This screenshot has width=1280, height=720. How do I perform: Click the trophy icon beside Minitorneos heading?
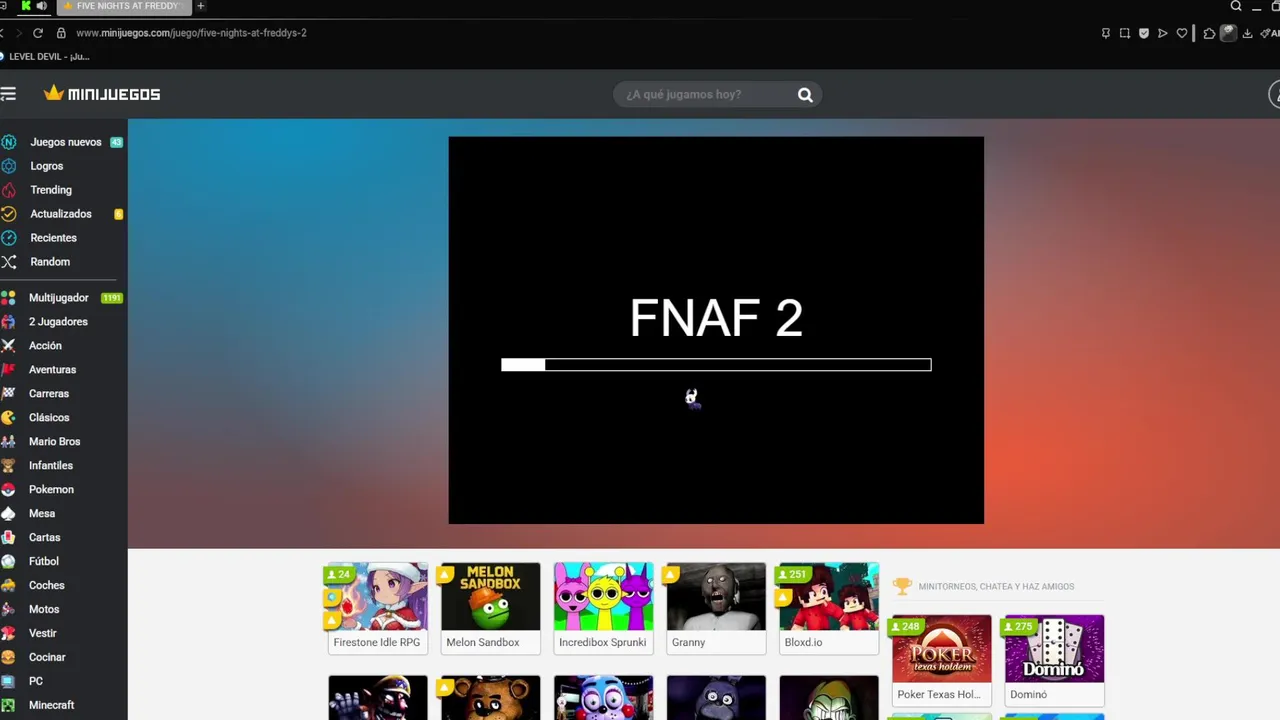coord(902,586)
